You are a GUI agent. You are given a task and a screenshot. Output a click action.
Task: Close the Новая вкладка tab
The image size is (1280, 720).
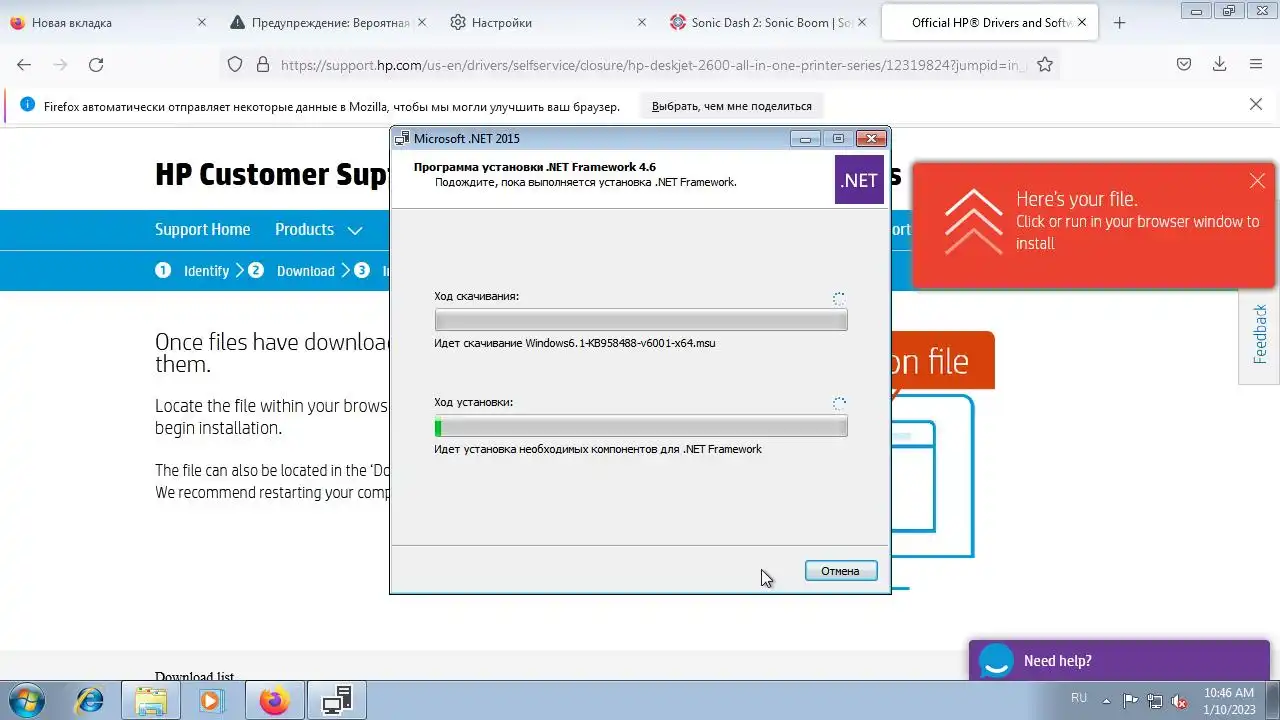(202, 22)
